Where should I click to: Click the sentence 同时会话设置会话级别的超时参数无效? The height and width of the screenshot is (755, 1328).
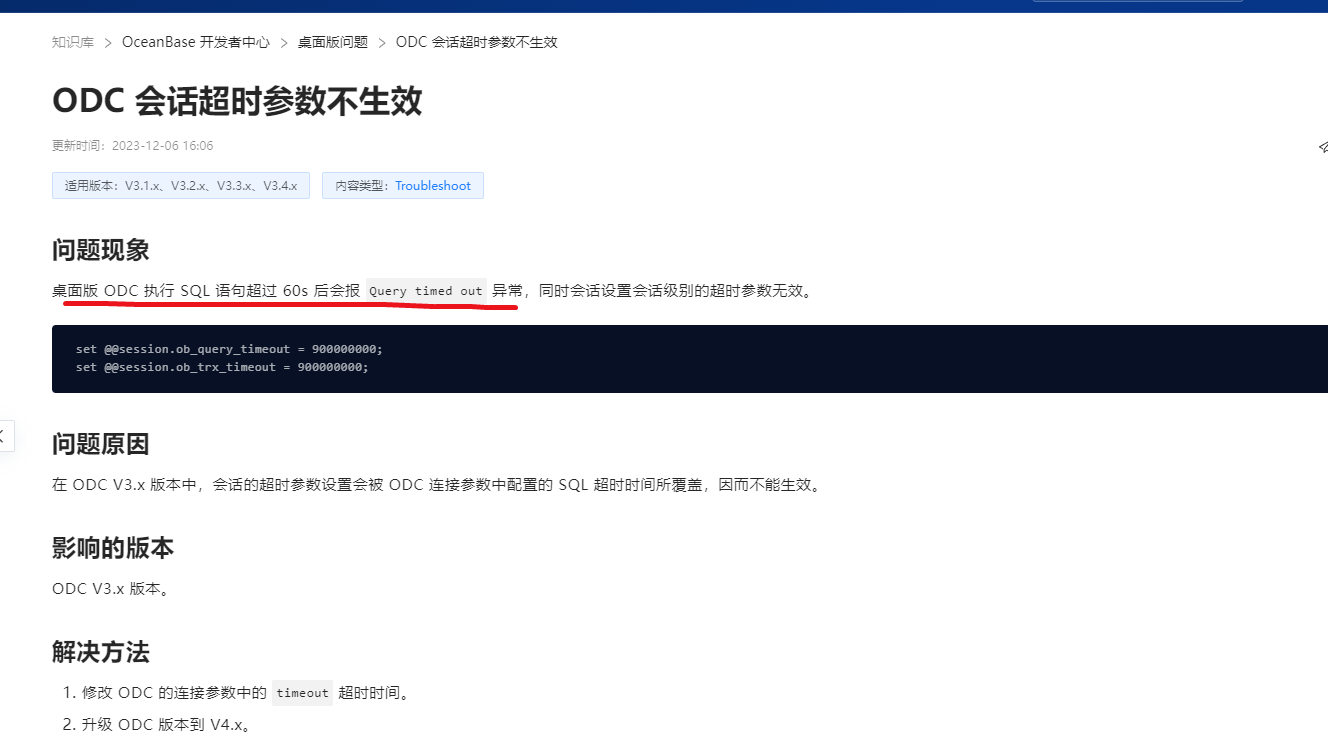point(675,291)
